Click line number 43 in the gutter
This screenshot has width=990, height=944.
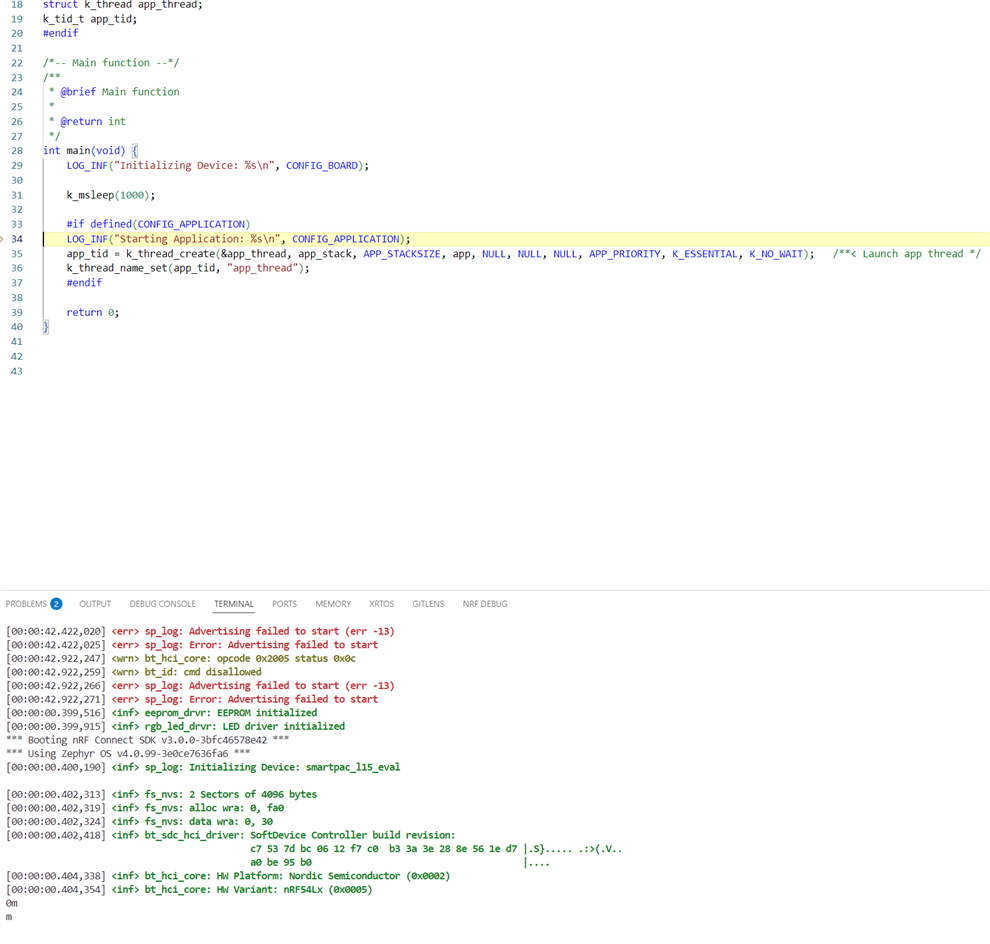[x=17, y=371]
